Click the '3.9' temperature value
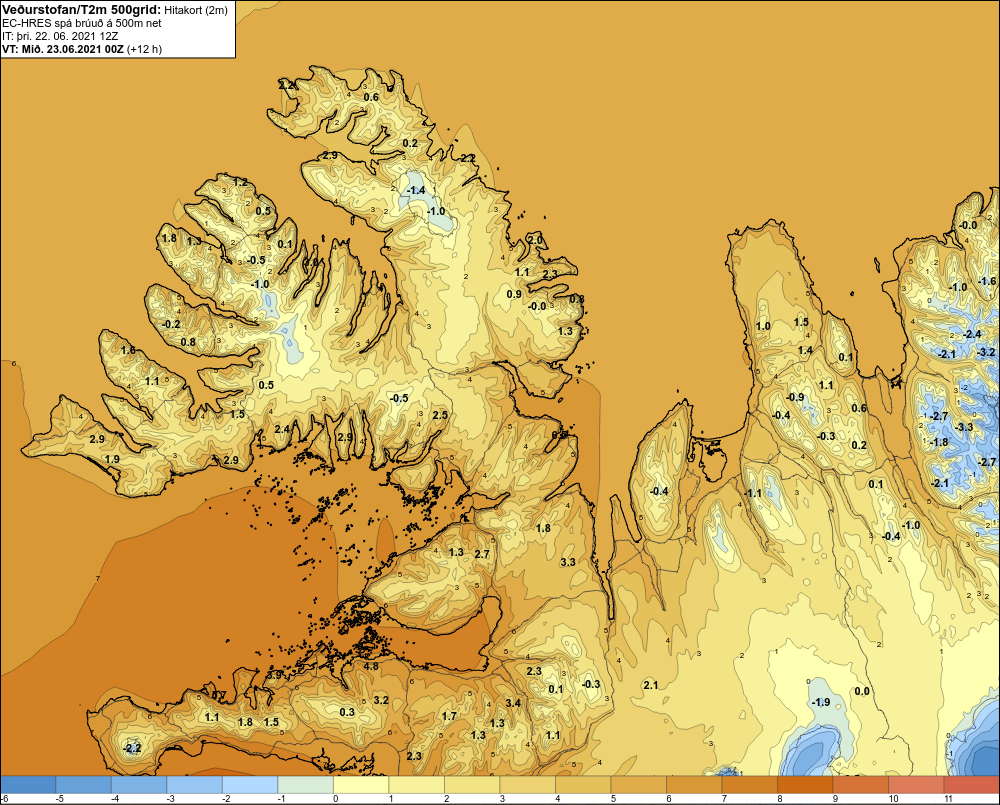1000x805 pixels. (x=275, y=675)
